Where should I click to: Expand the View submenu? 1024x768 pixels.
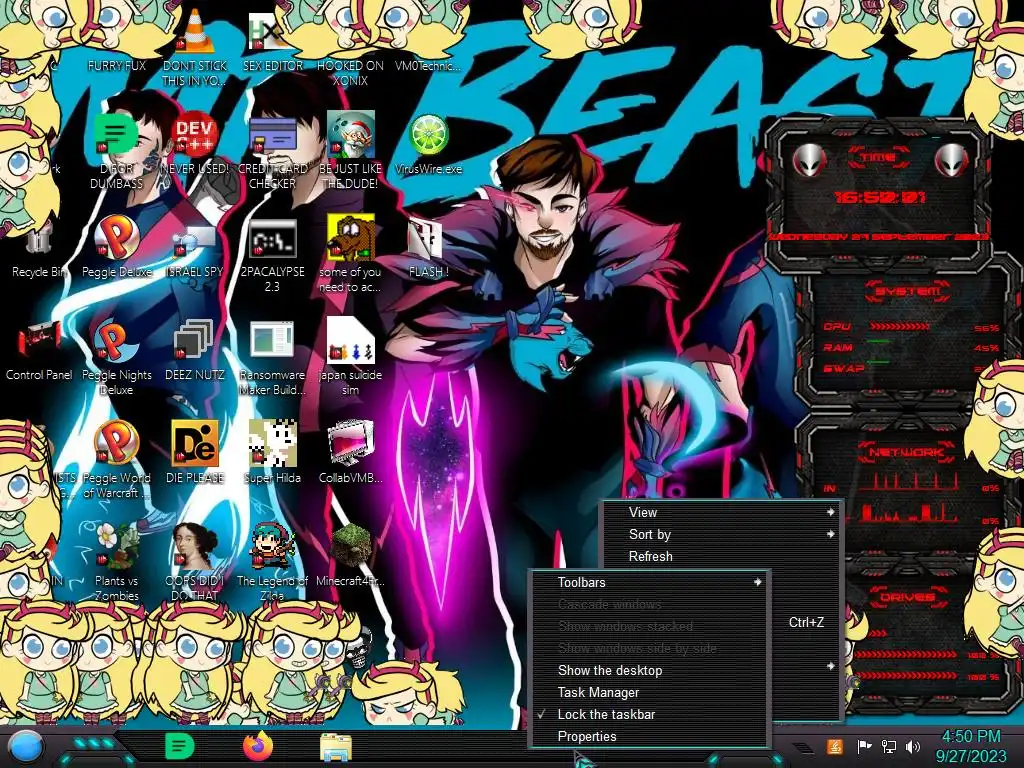coord(722,513)
